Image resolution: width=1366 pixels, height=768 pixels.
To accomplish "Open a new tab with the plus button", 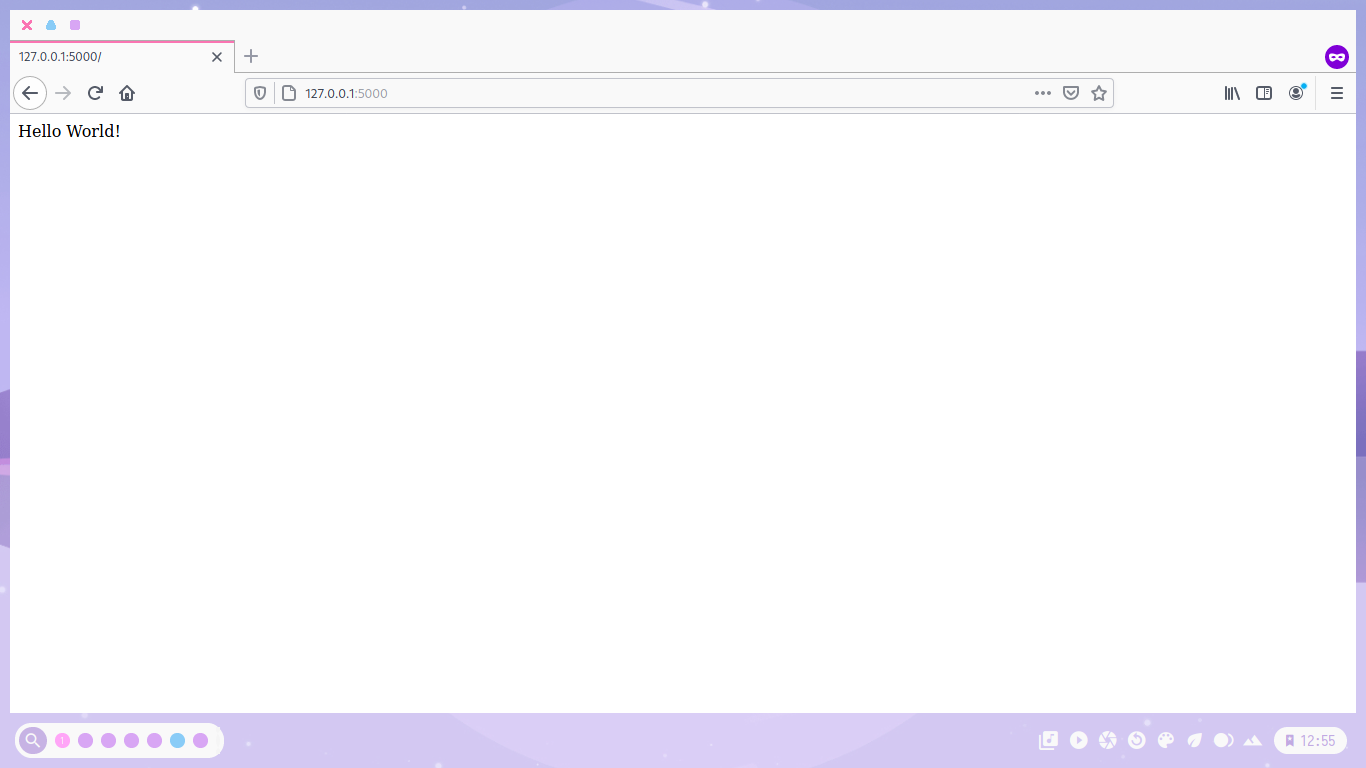I will tap(250, 57).
